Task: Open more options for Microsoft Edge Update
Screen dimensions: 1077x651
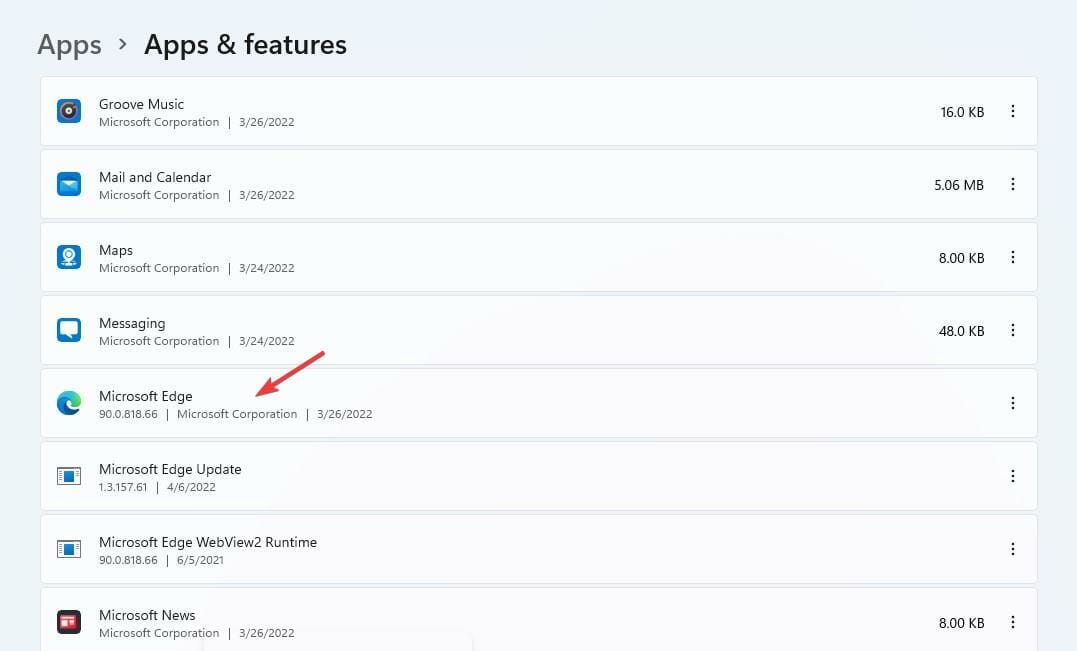Action: (x=1012, y=476)
